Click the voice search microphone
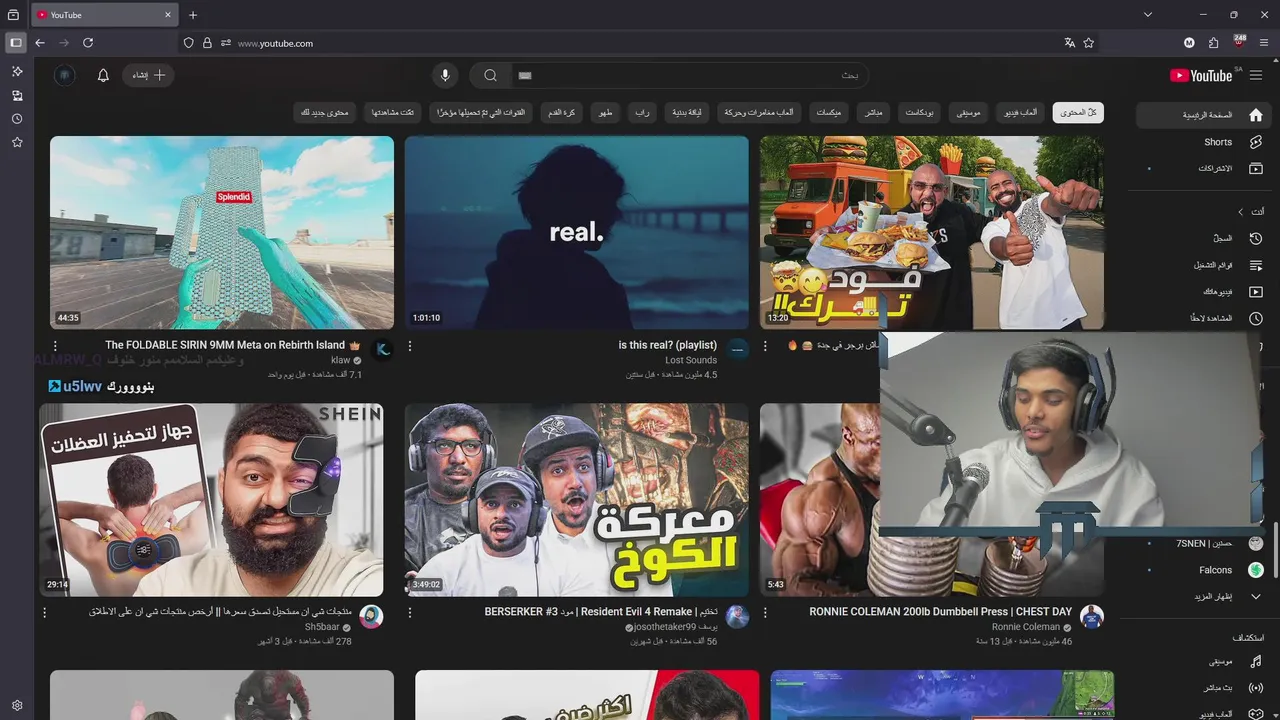This screenshot has width=1280, height=720. pyautogui.click(x=445, y=75)
